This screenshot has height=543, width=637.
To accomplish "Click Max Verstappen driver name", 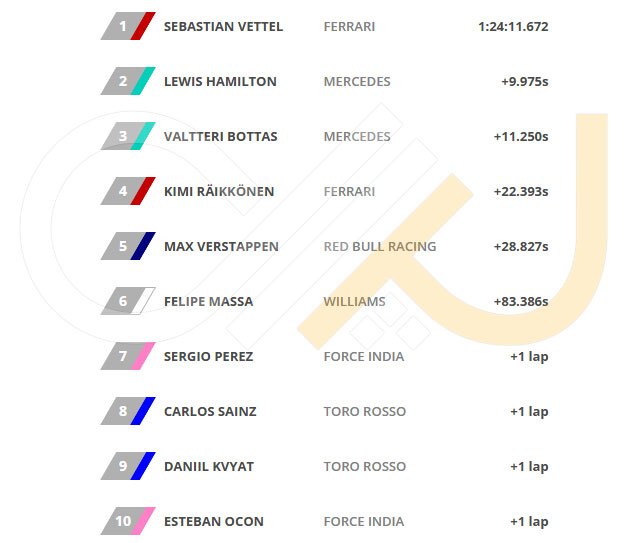I will click(x=221, y=247).
